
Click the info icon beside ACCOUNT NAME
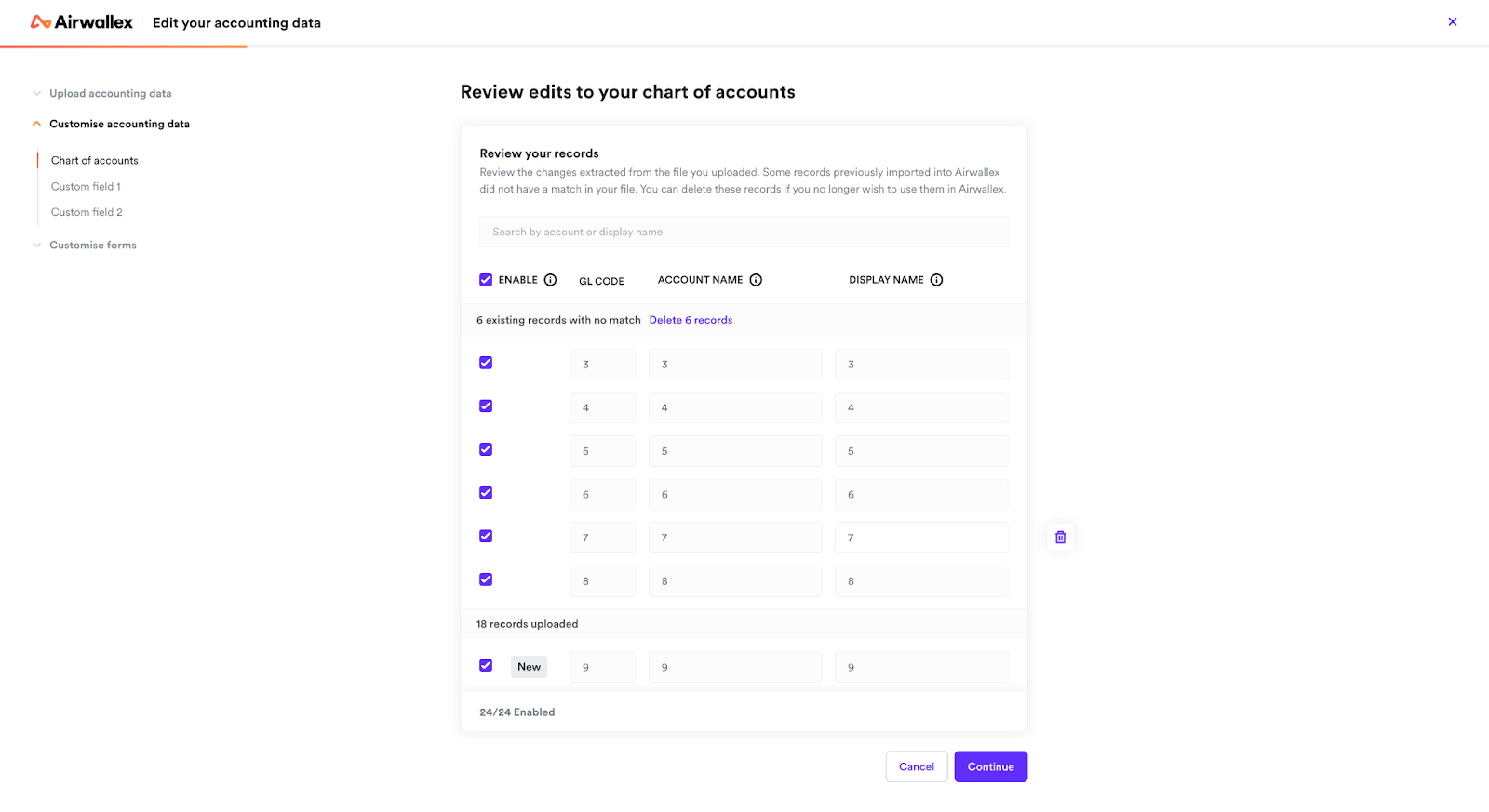[x=756, y=280]
